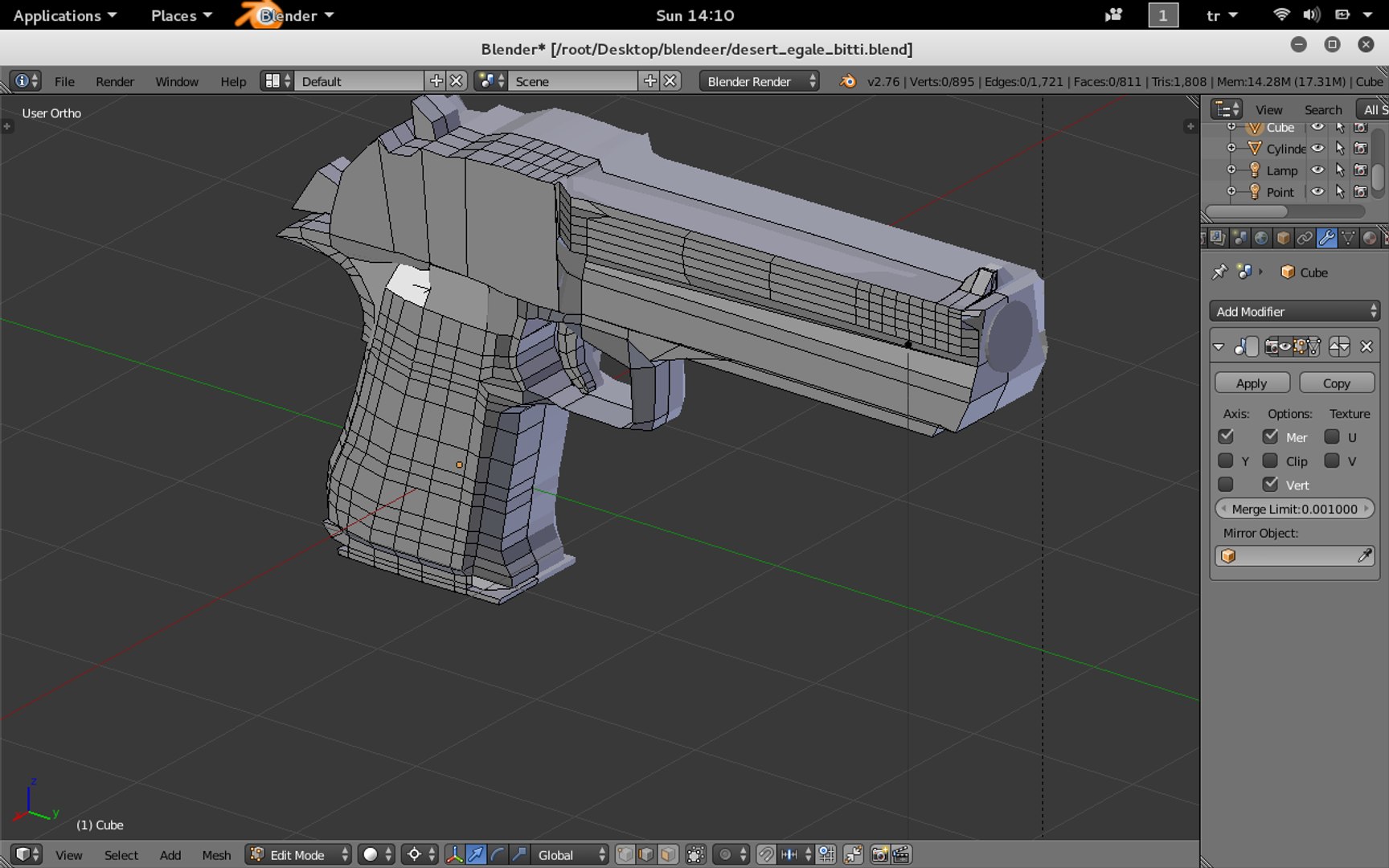Screen dimensions: 1389x868
Task: Apply the Mirror modifier
Action: 1252,383
